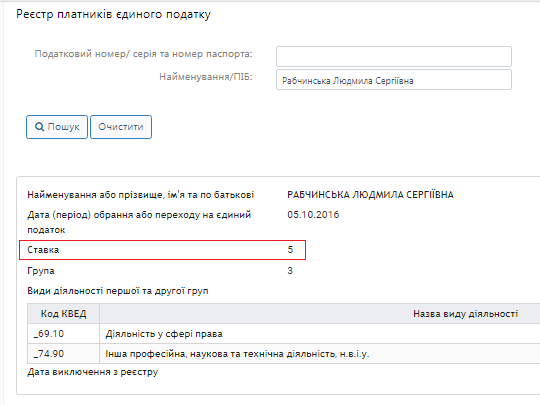The image size is (540, 405).
Task: Click the date 05.10.2016 value
Action: [x=313, y=215]
